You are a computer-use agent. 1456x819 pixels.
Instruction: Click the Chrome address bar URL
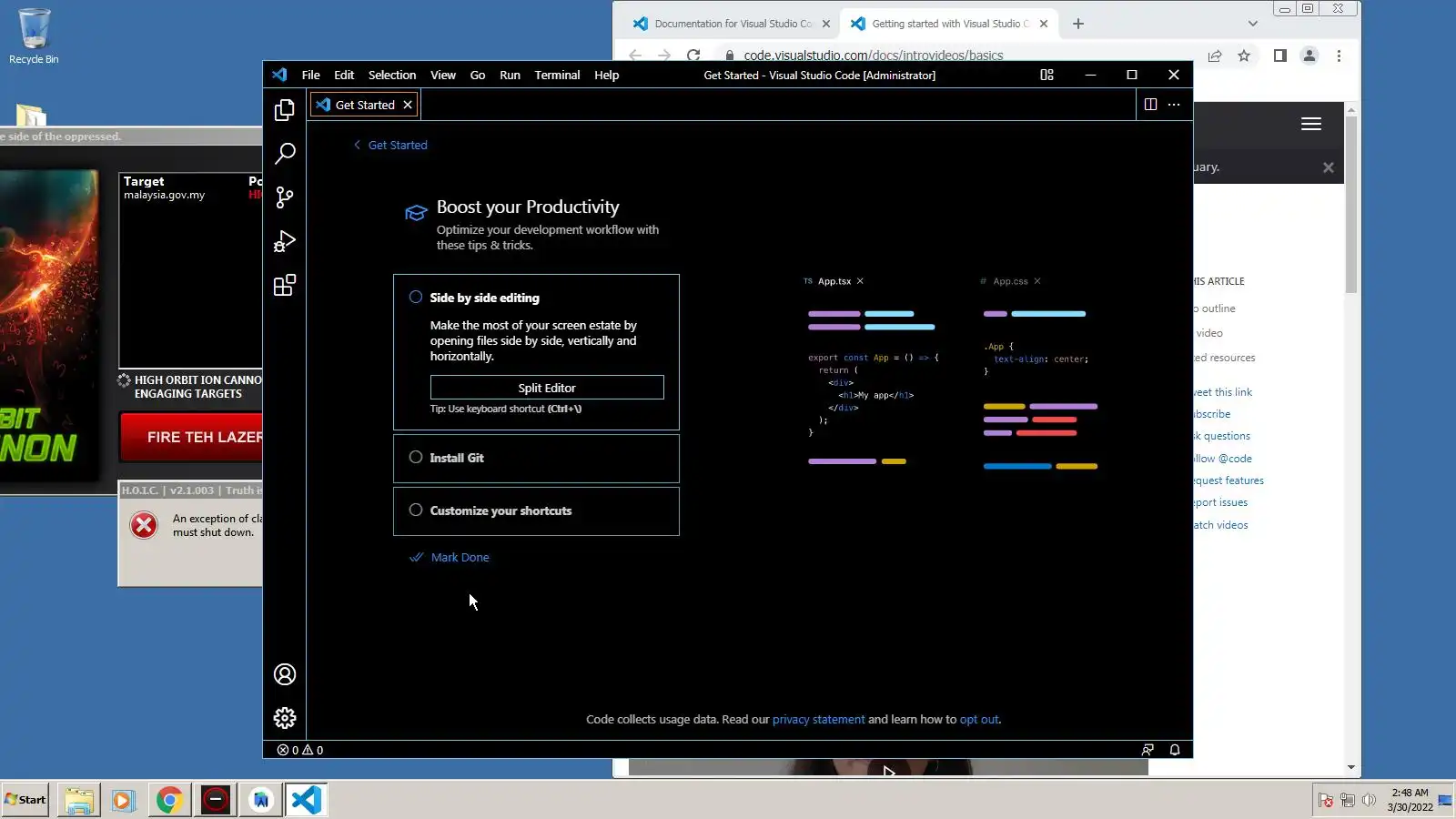click(x=873, y=56)
